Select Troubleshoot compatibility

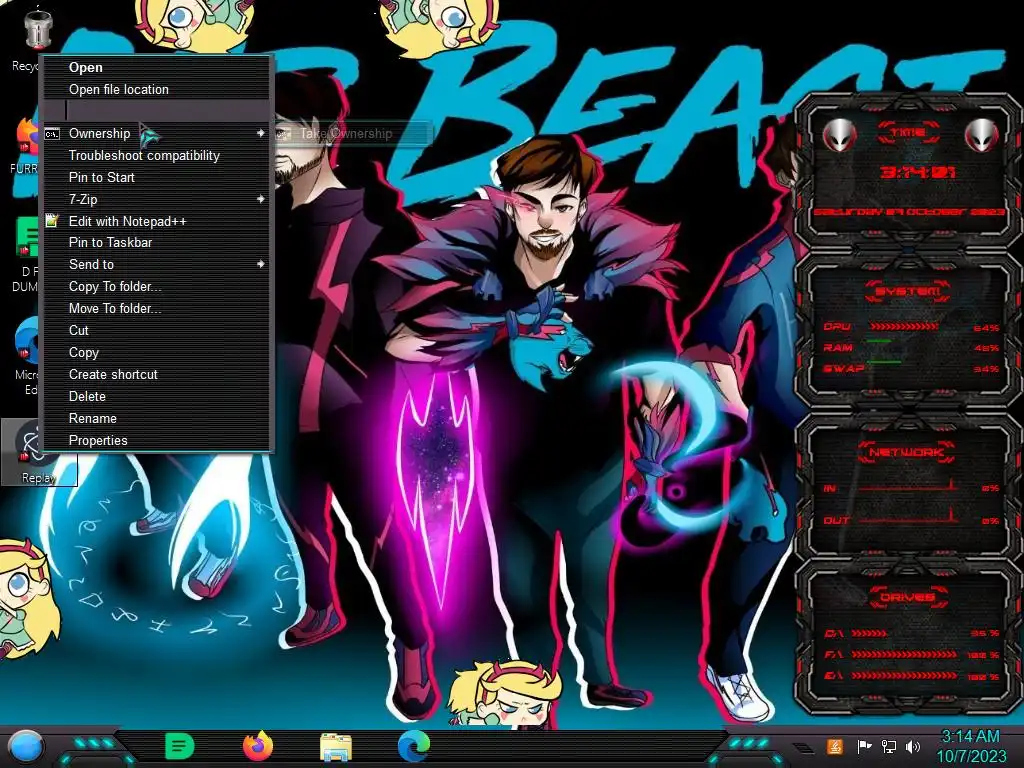coord(157,155)
